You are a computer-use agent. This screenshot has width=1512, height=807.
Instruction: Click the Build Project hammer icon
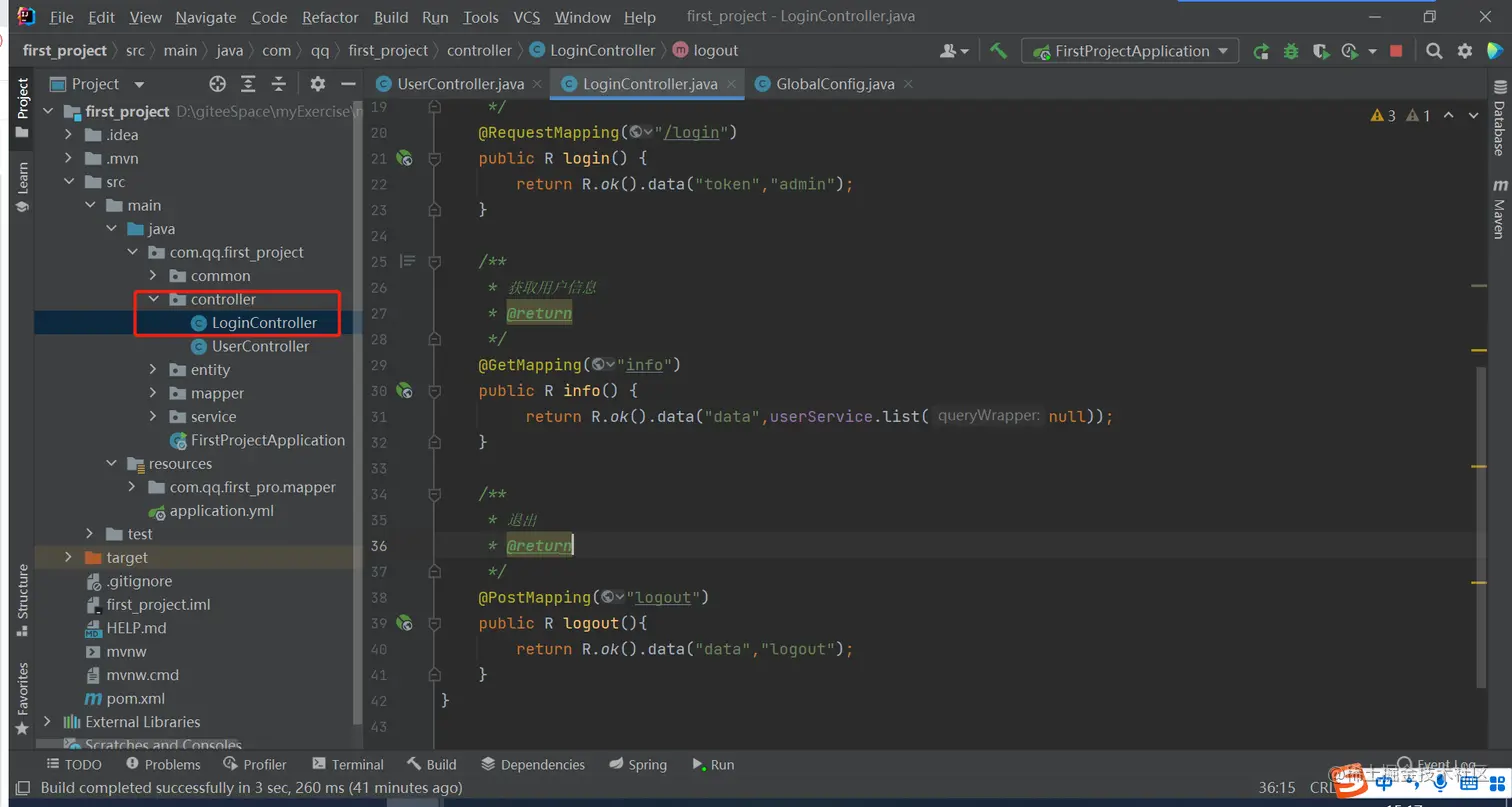pos(998,51)
